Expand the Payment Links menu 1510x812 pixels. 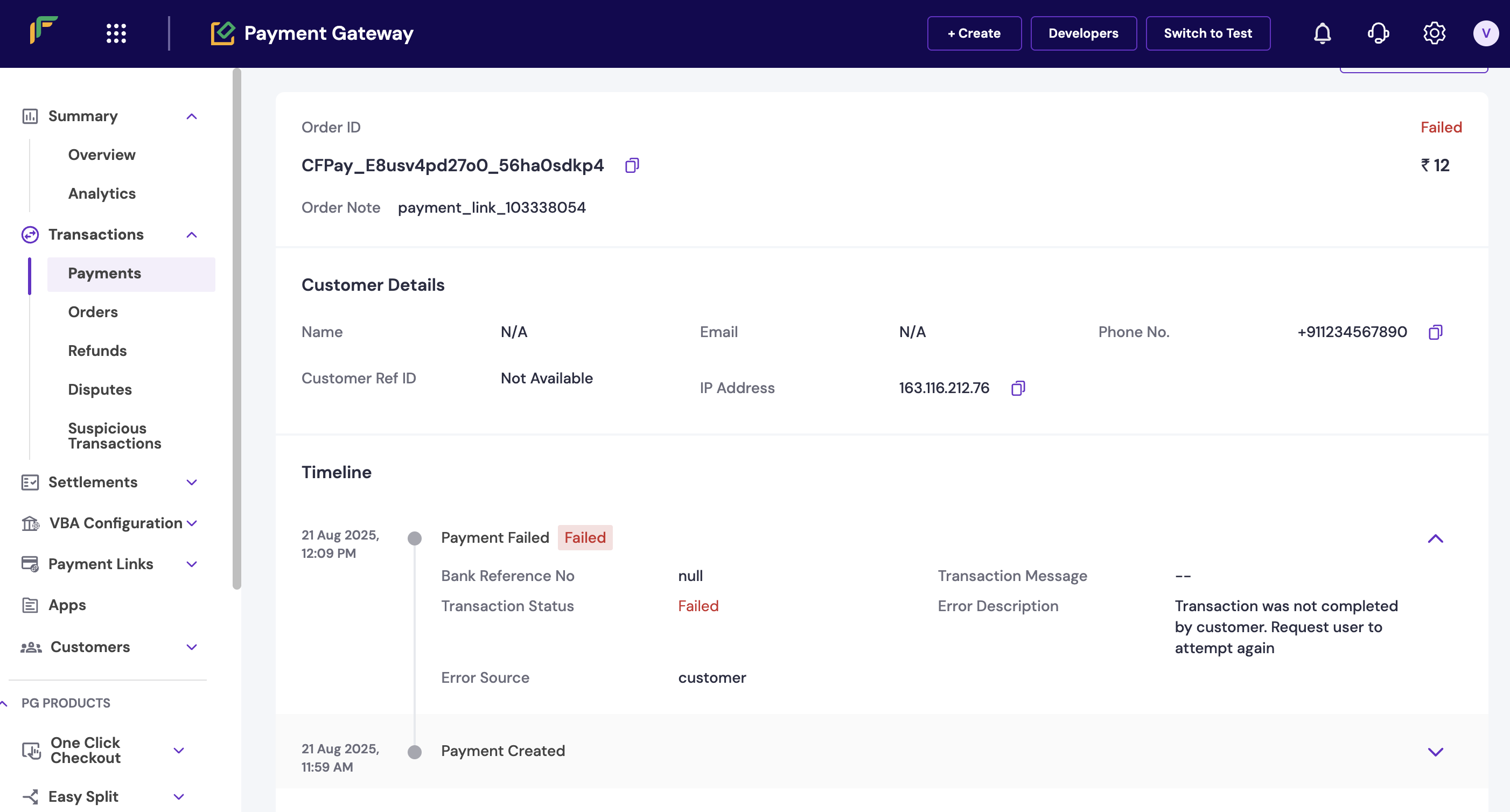[x=192, y=564]
